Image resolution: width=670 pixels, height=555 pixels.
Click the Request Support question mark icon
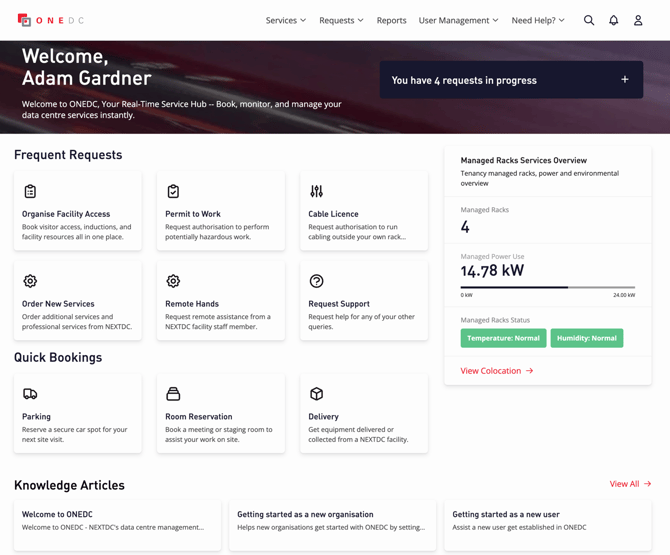[x=317, y=281]
